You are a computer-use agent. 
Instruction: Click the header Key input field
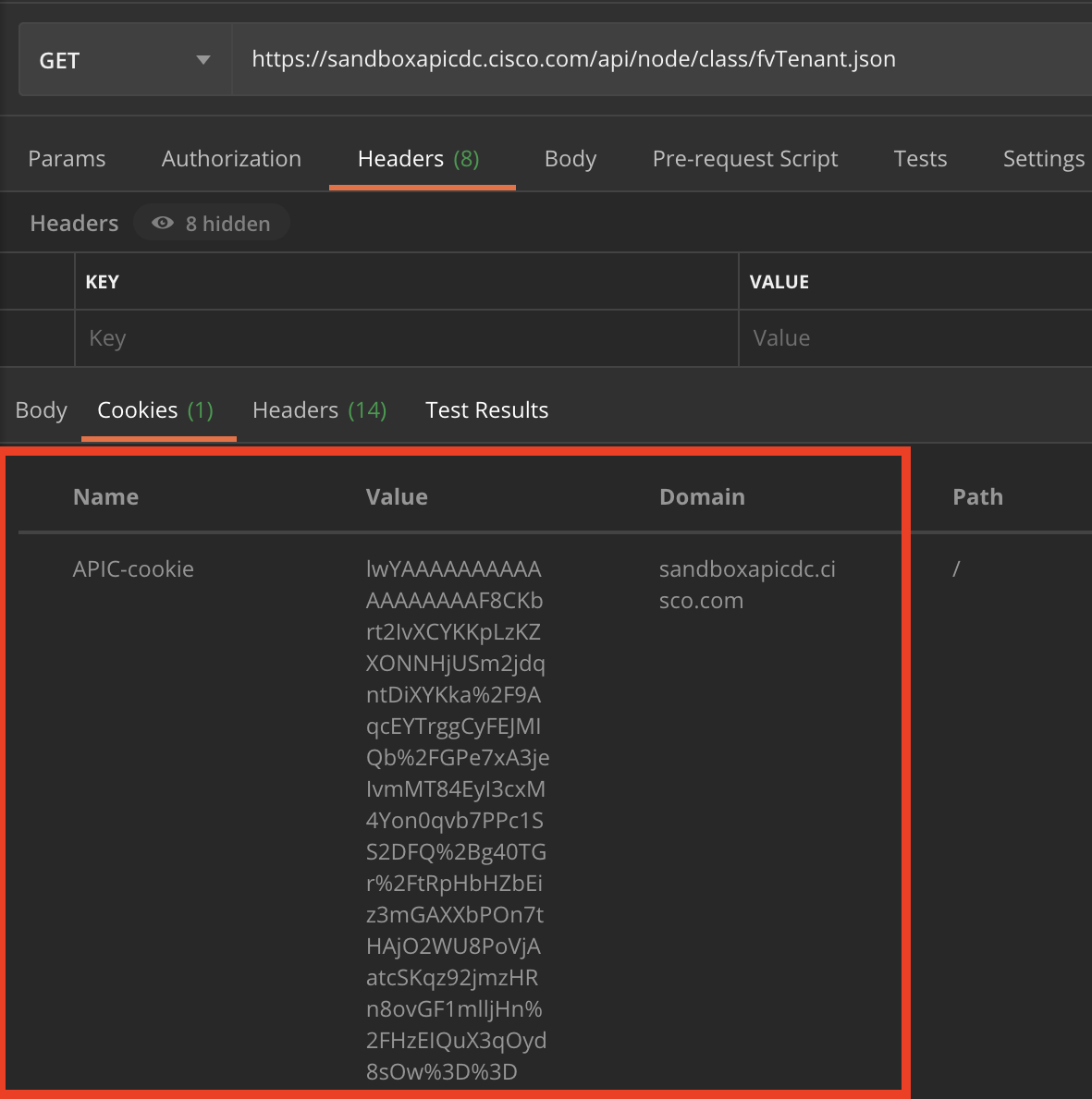(x=407, y=338)
